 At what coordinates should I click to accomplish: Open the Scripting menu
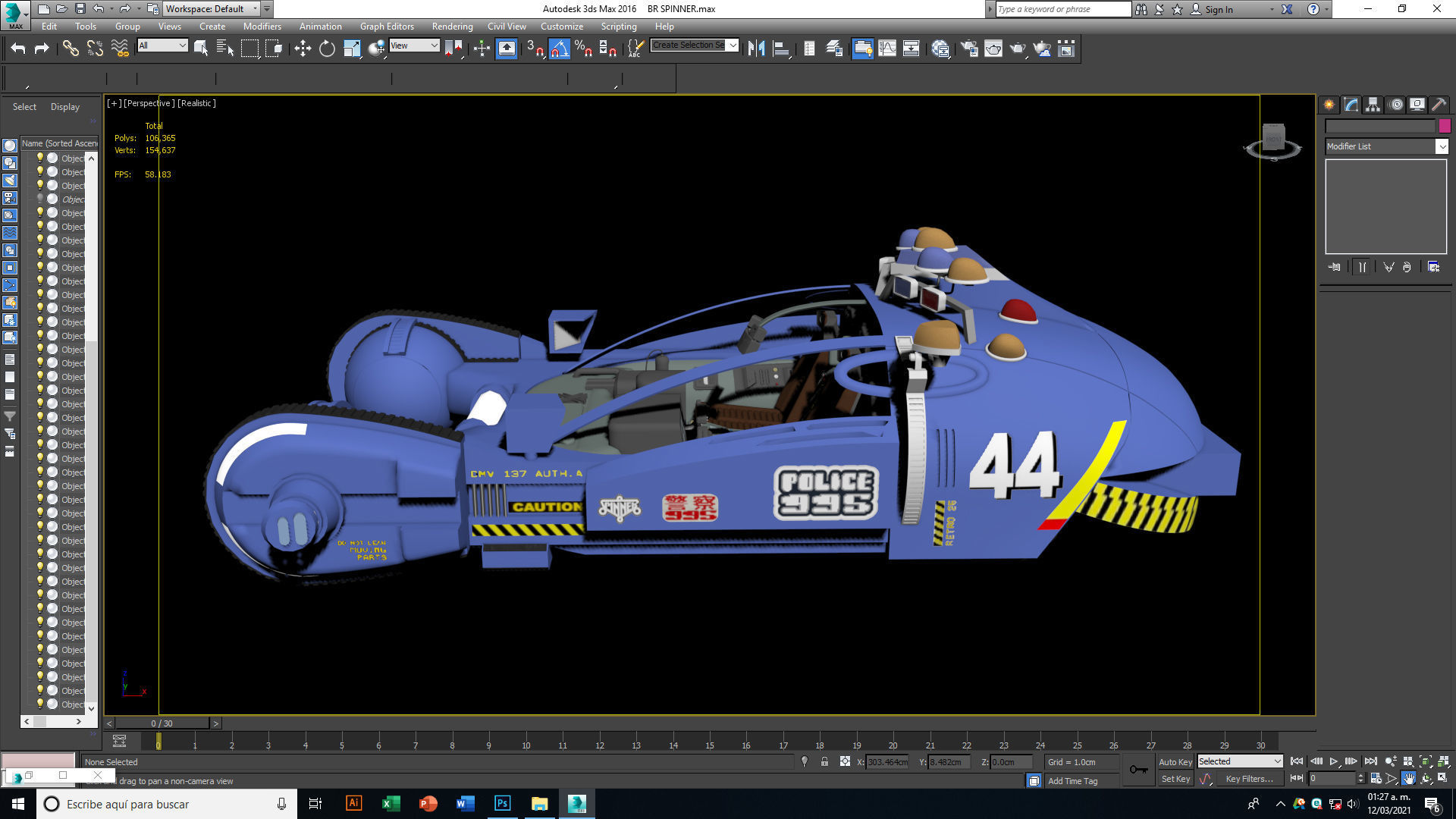pyautogui.click(x=619, y=26)
